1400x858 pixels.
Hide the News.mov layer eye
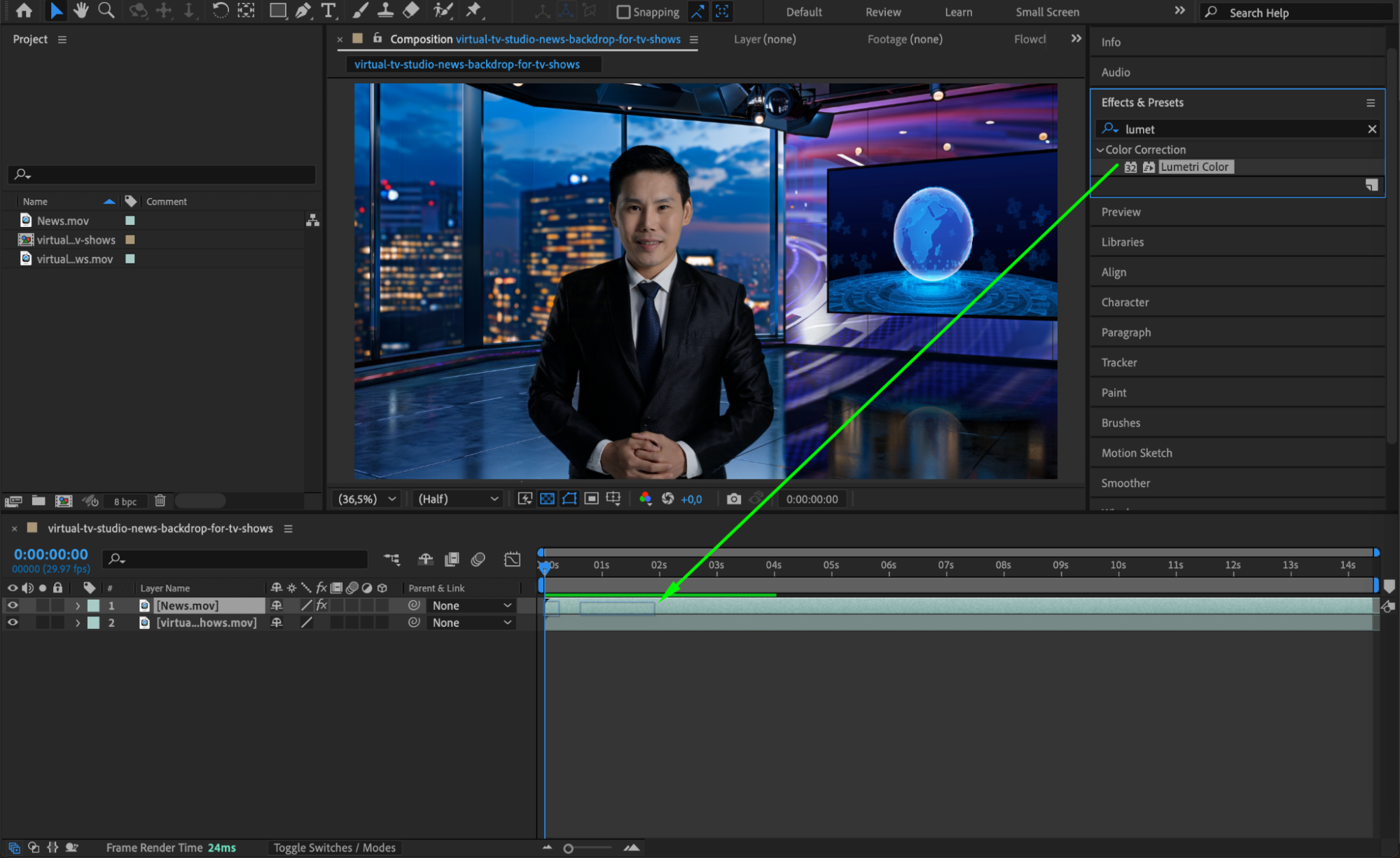[13, 605]
